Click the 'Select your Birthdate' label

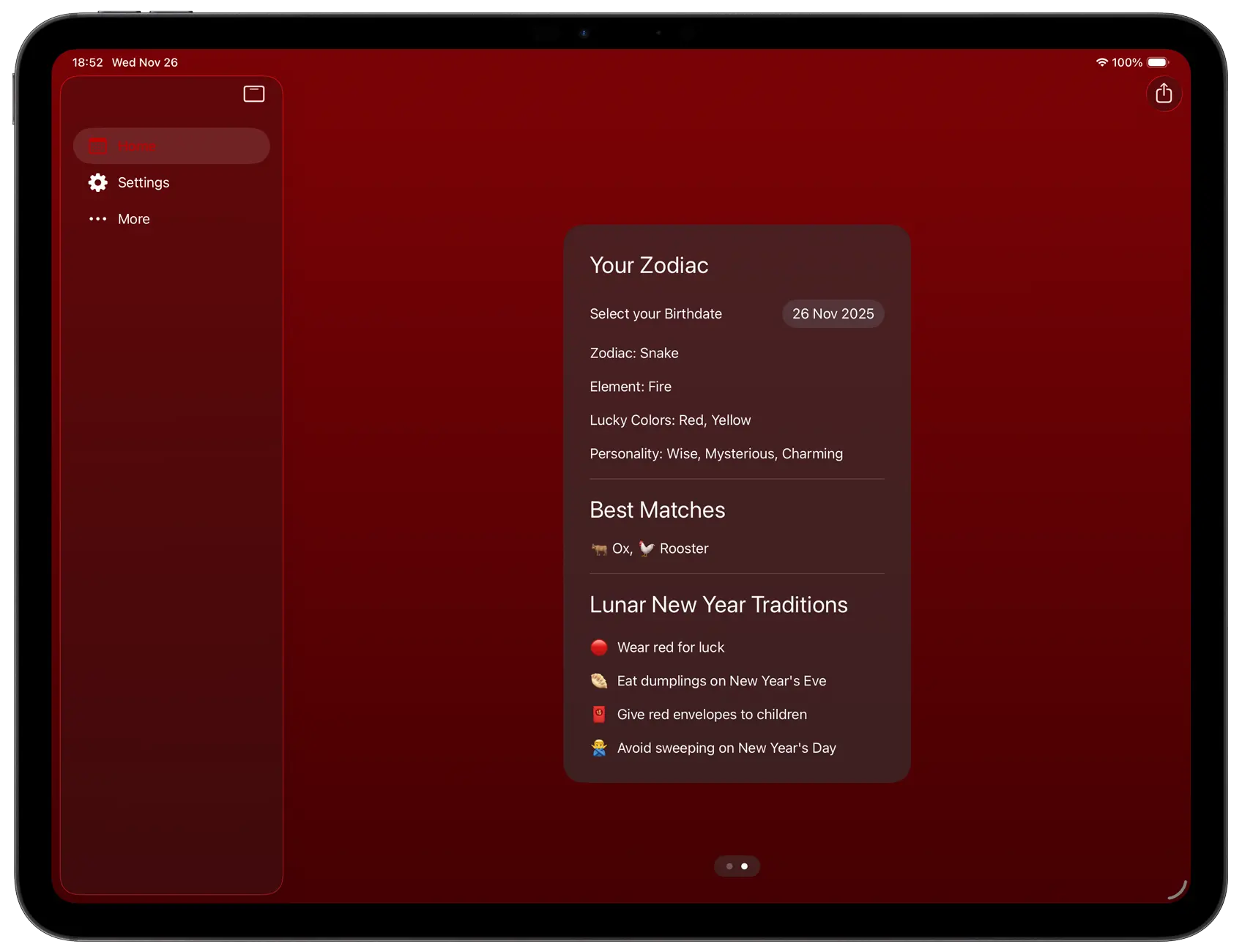[x=655, y=313]
